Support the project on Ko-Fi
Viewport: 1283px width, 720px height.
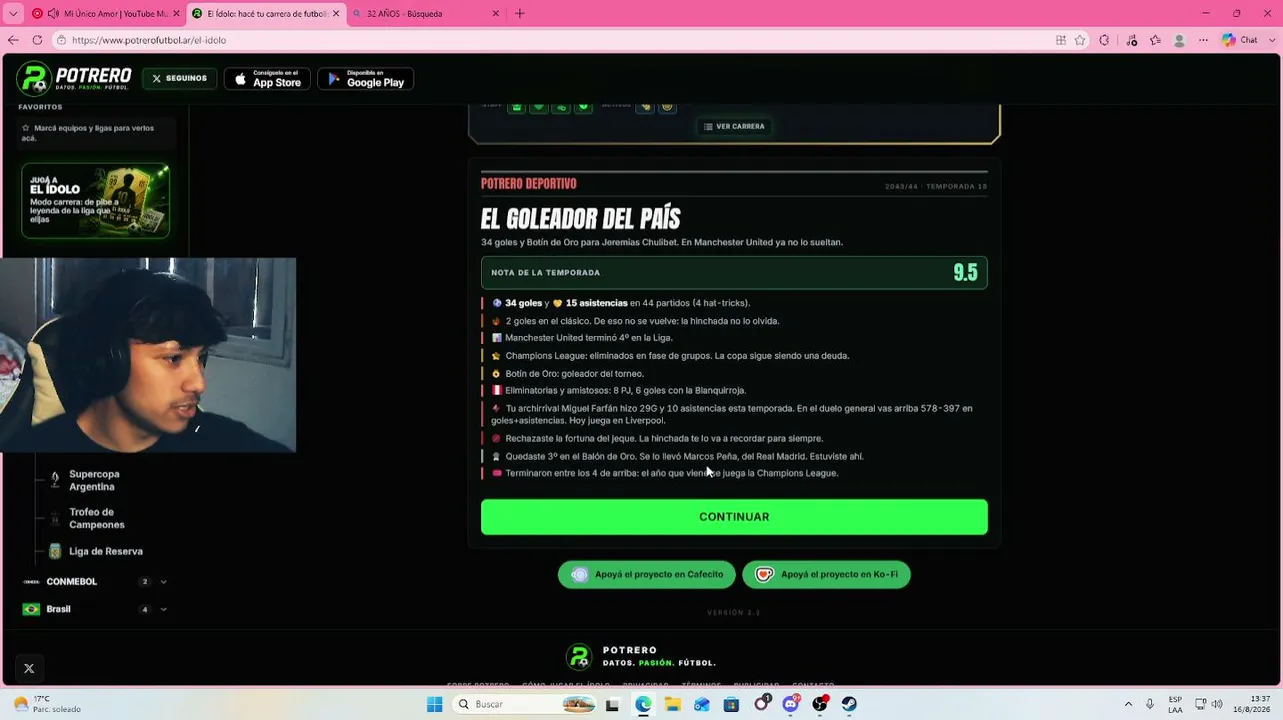pos(826,574)
